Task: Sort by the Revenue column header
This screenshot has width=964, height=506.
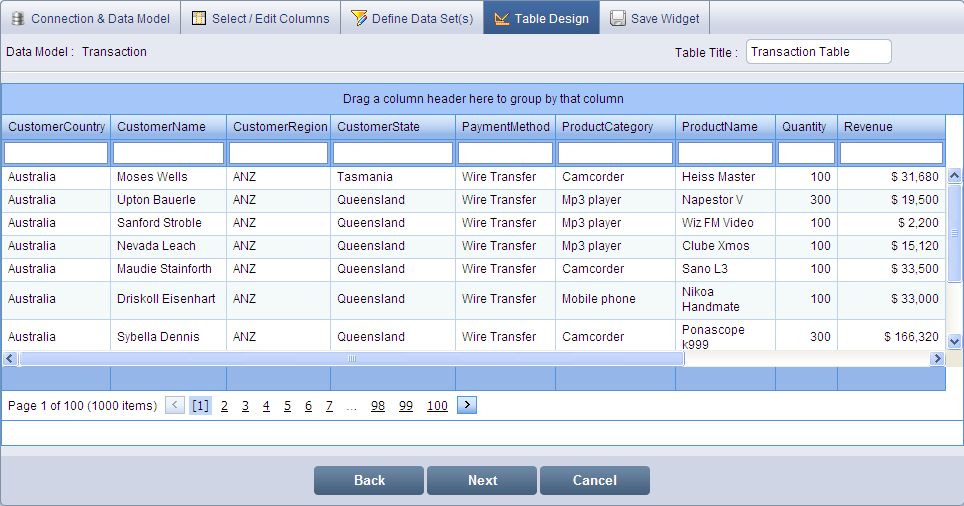Action: point(868,127)
